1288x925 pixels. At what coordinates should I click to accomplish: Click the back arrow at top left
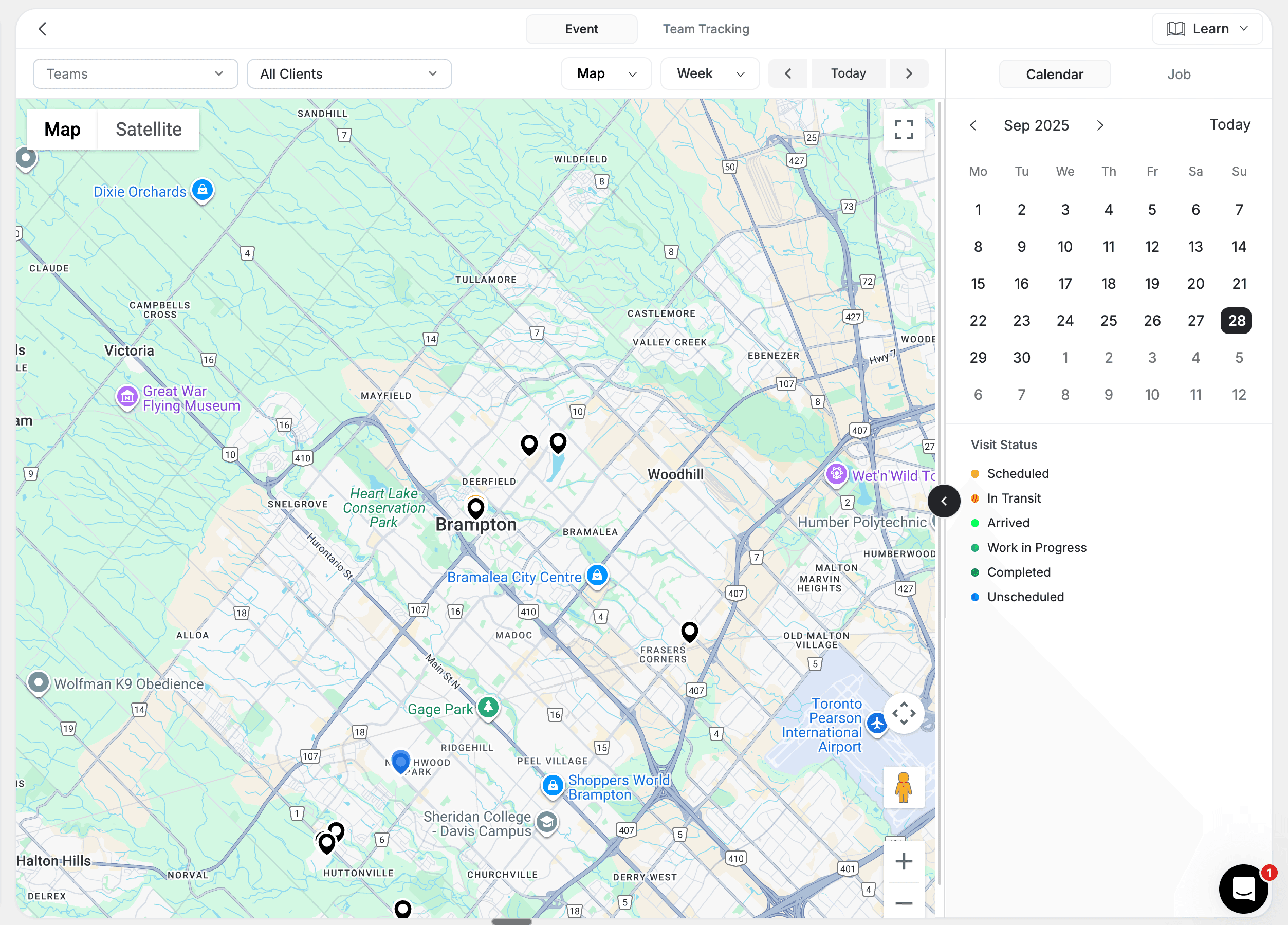(x=43, y=28)
